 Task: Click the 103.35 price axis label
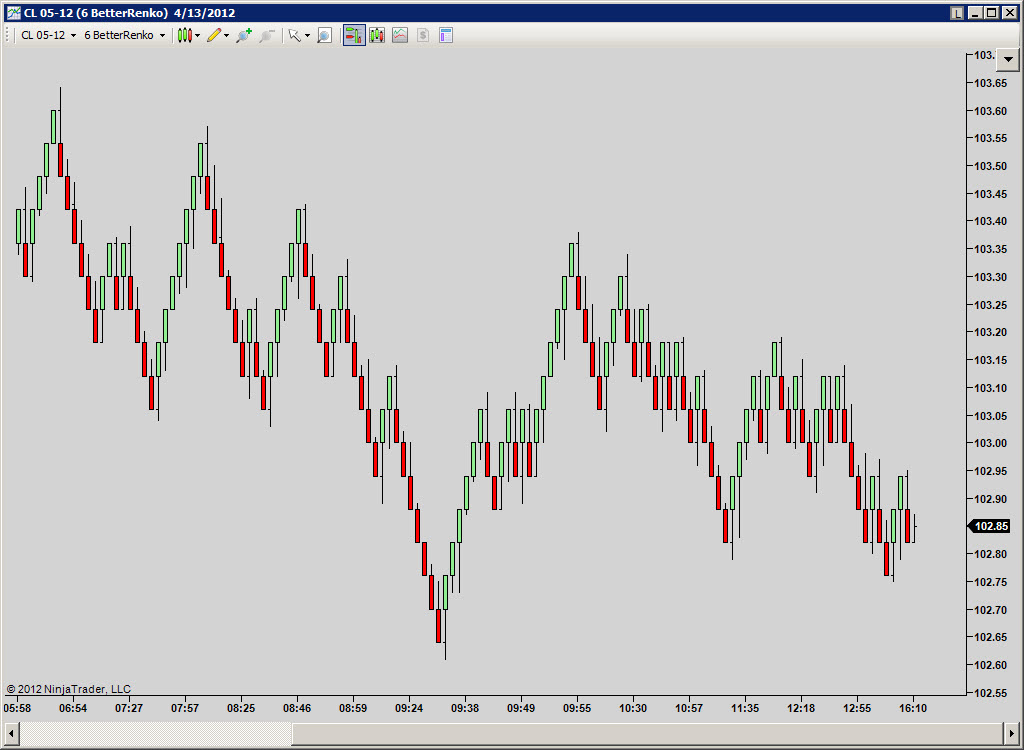pos(990,250)
